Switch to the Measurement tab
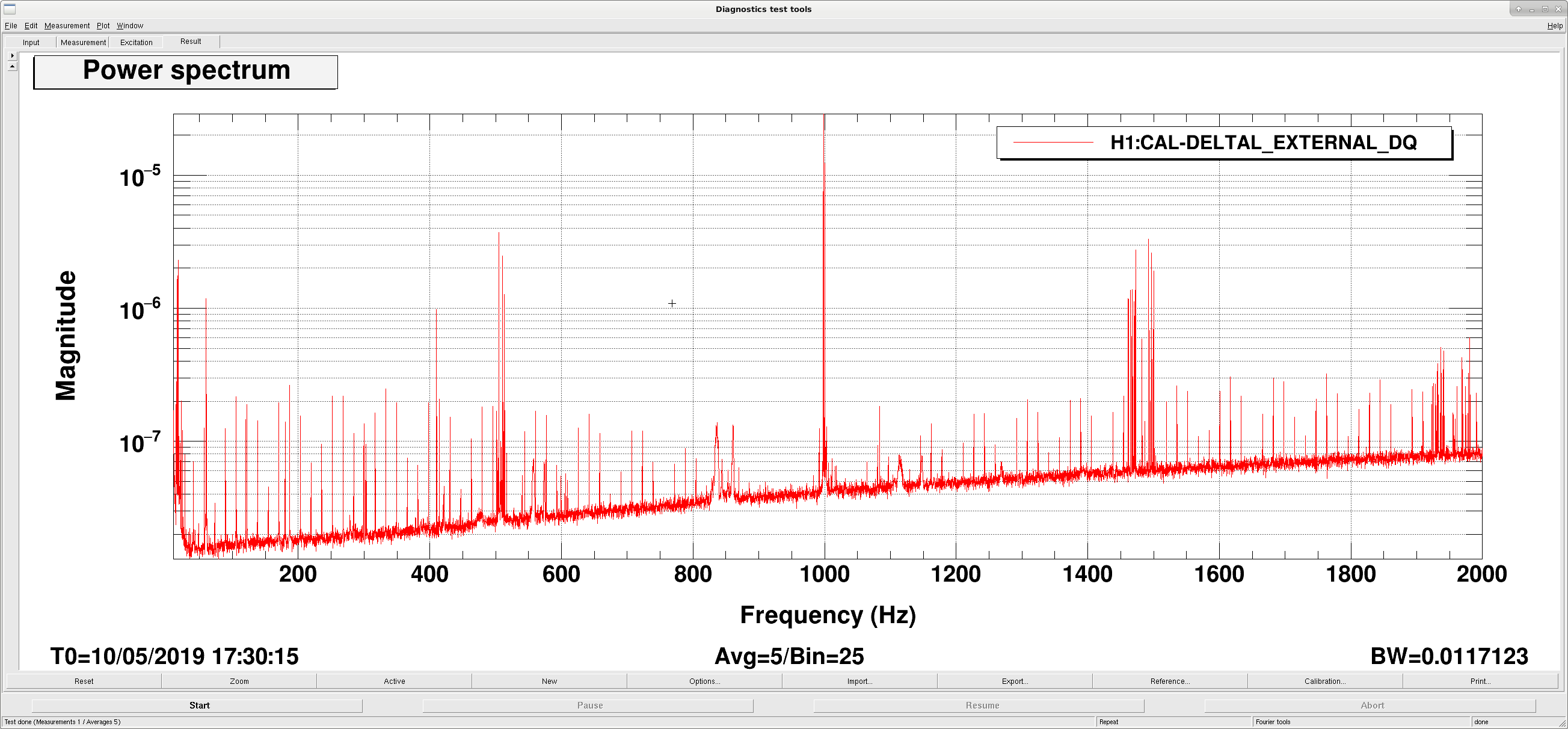The height and width of the screenshot is (729, 1568). (84, 43)
